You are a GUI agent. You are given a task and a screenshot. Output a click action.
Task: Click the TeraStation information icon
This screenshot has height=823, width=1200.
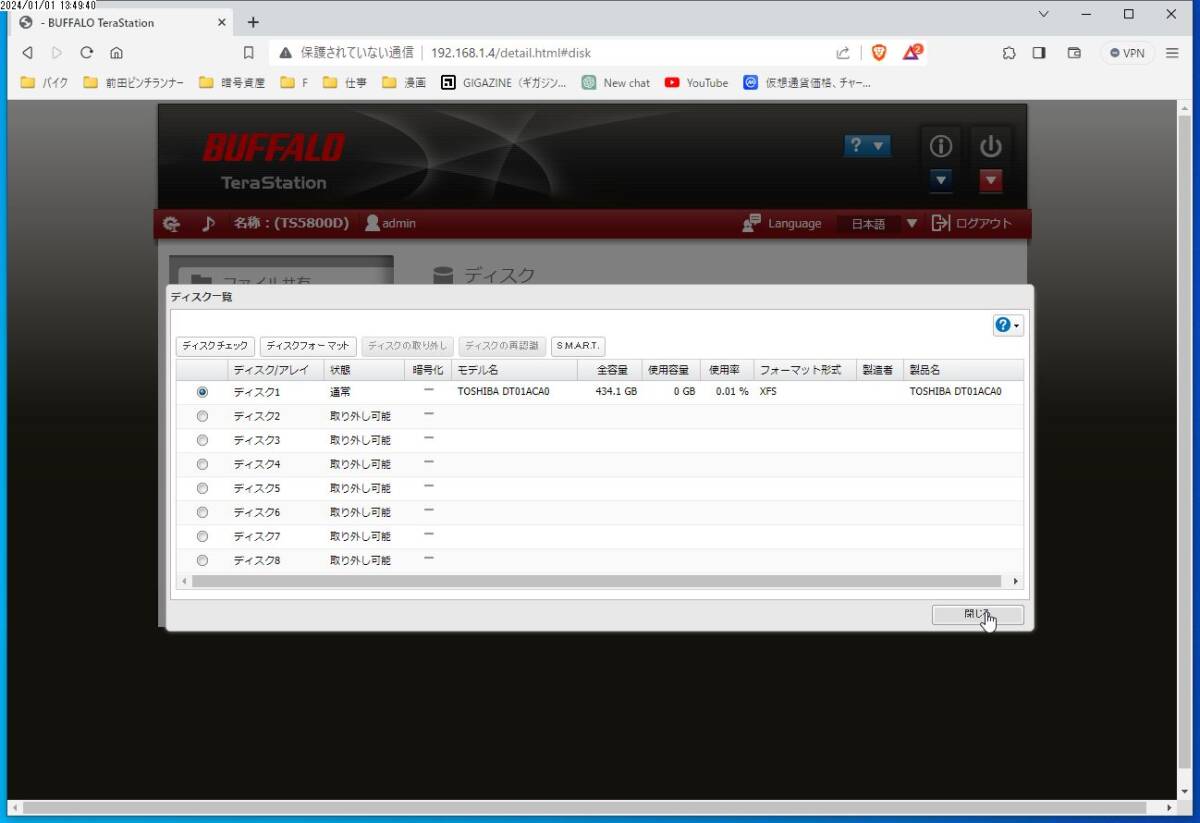[x=940, y=146]
